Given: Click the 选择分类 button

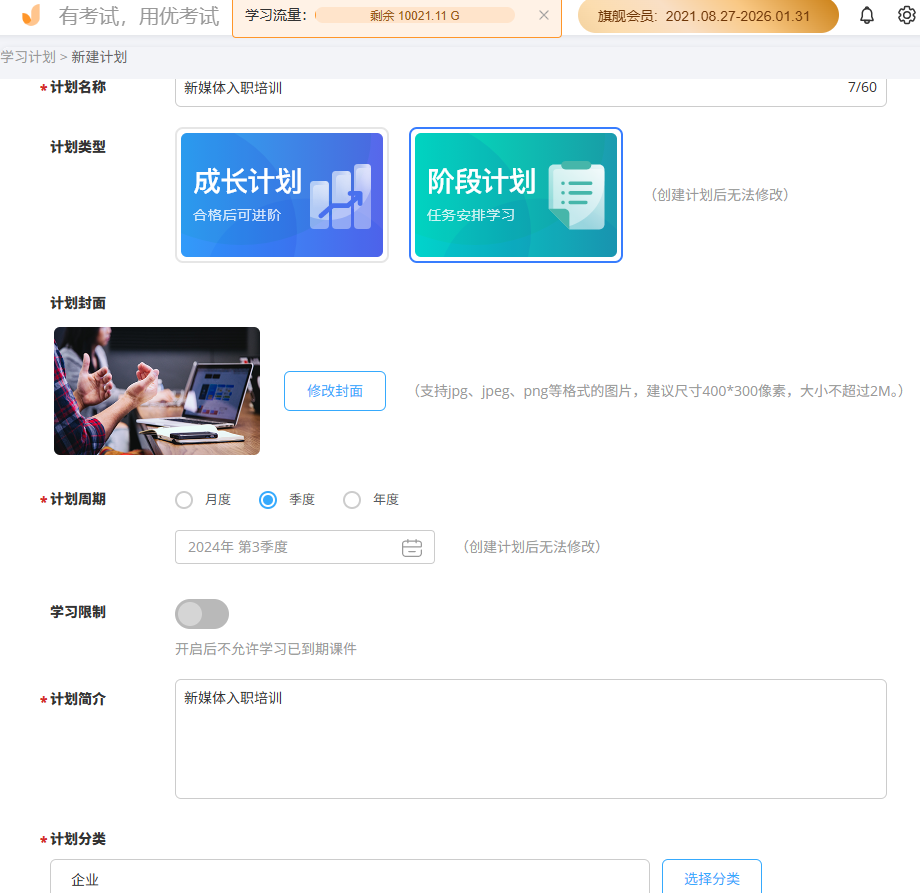Looking at the screenshot, I should click(711, 879).
